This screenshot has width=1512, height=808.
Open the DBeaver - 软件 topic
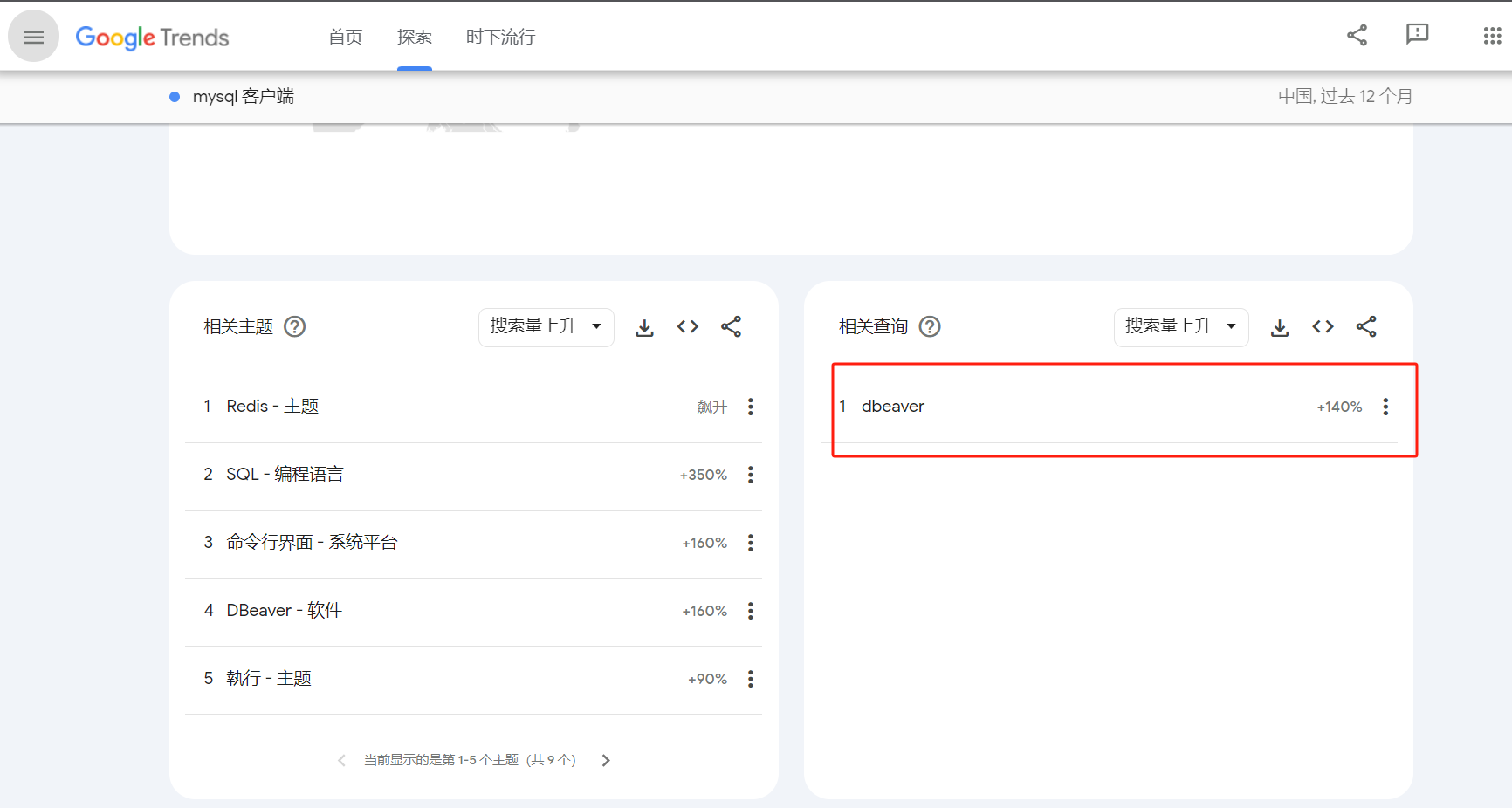click(284, 611)
